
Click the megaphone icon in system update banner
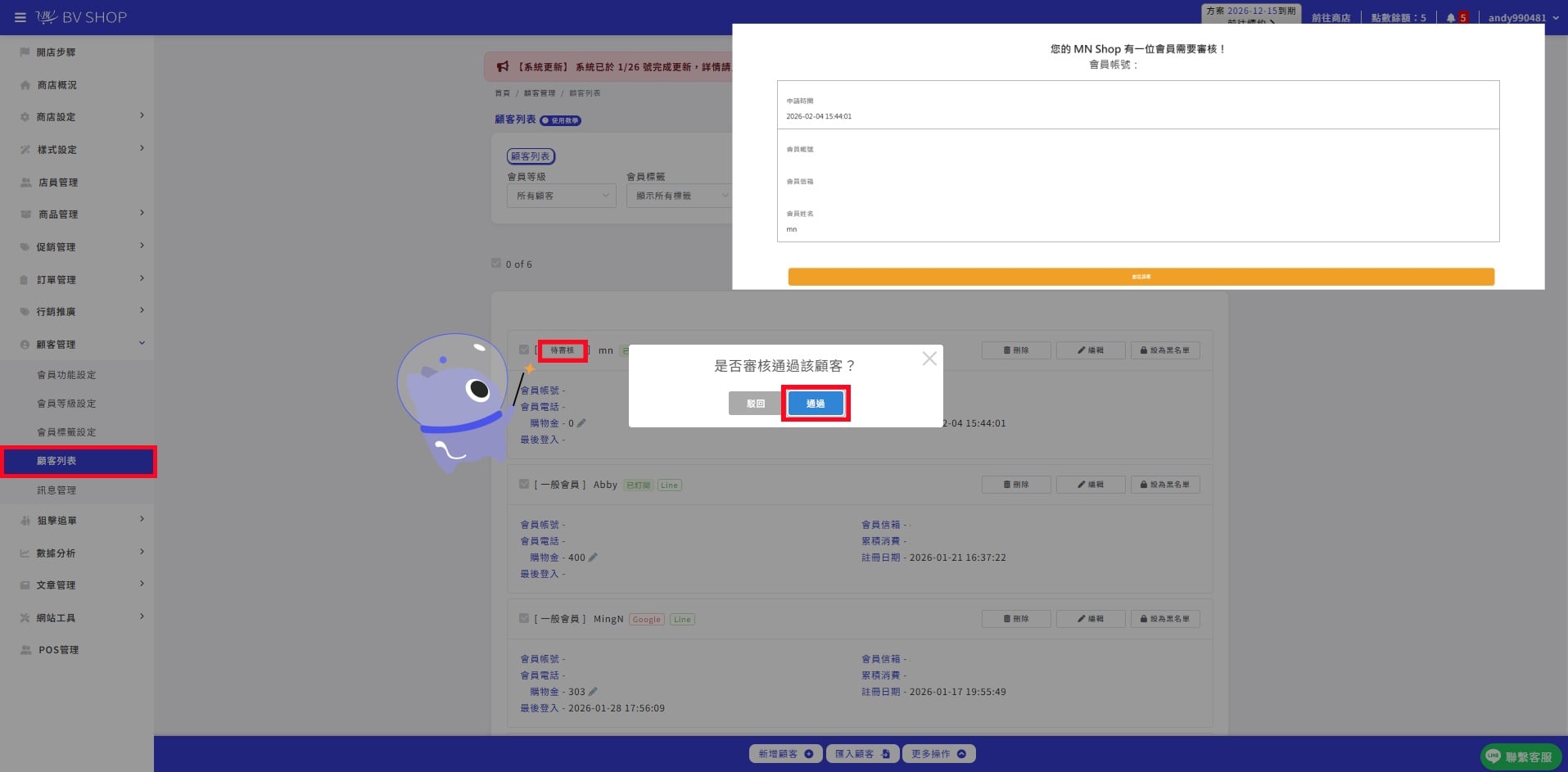coord(503,67)
